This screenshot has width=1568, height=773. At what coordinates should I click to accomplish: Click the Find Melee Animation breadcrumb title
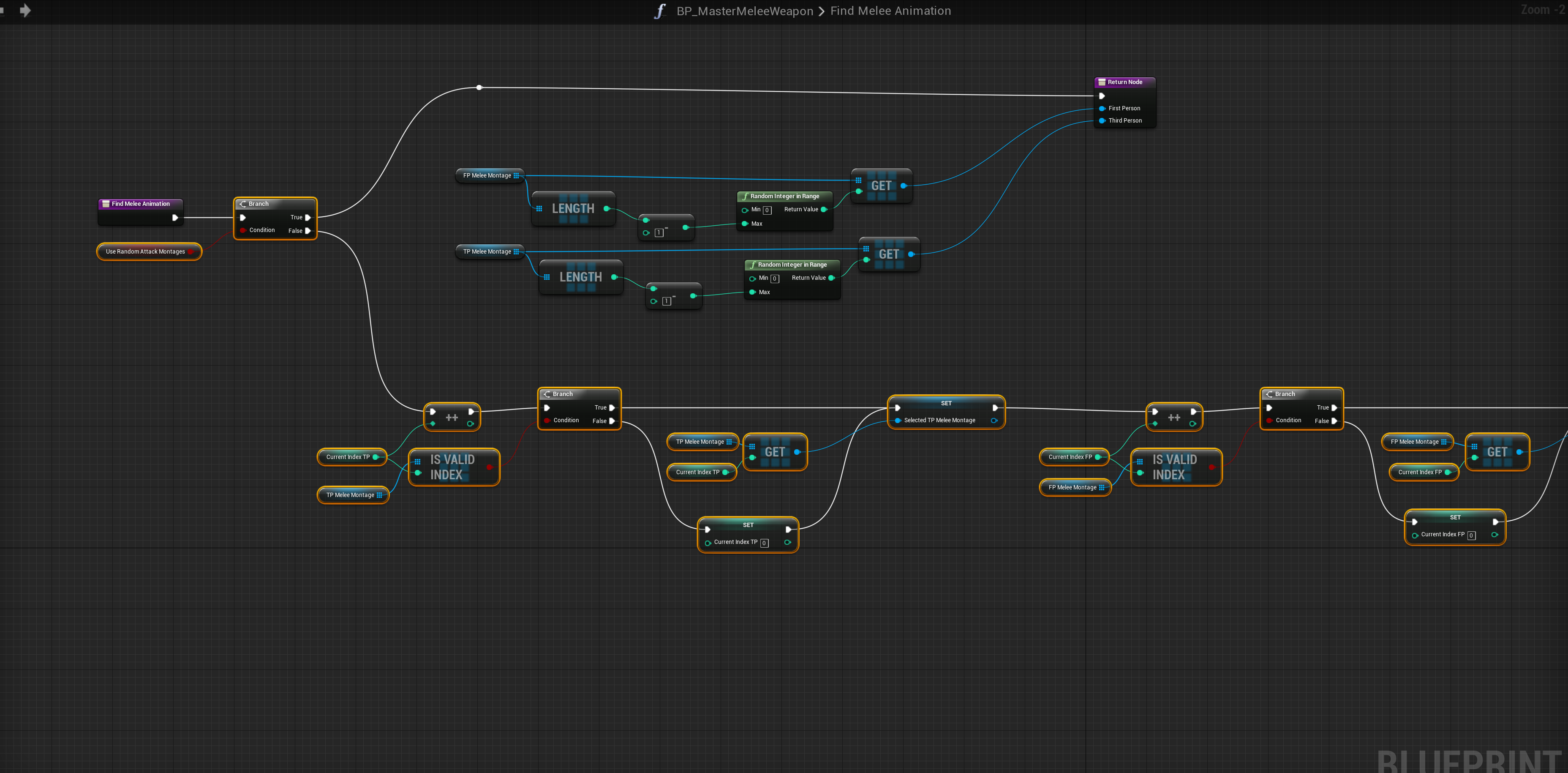coord(890,11)
